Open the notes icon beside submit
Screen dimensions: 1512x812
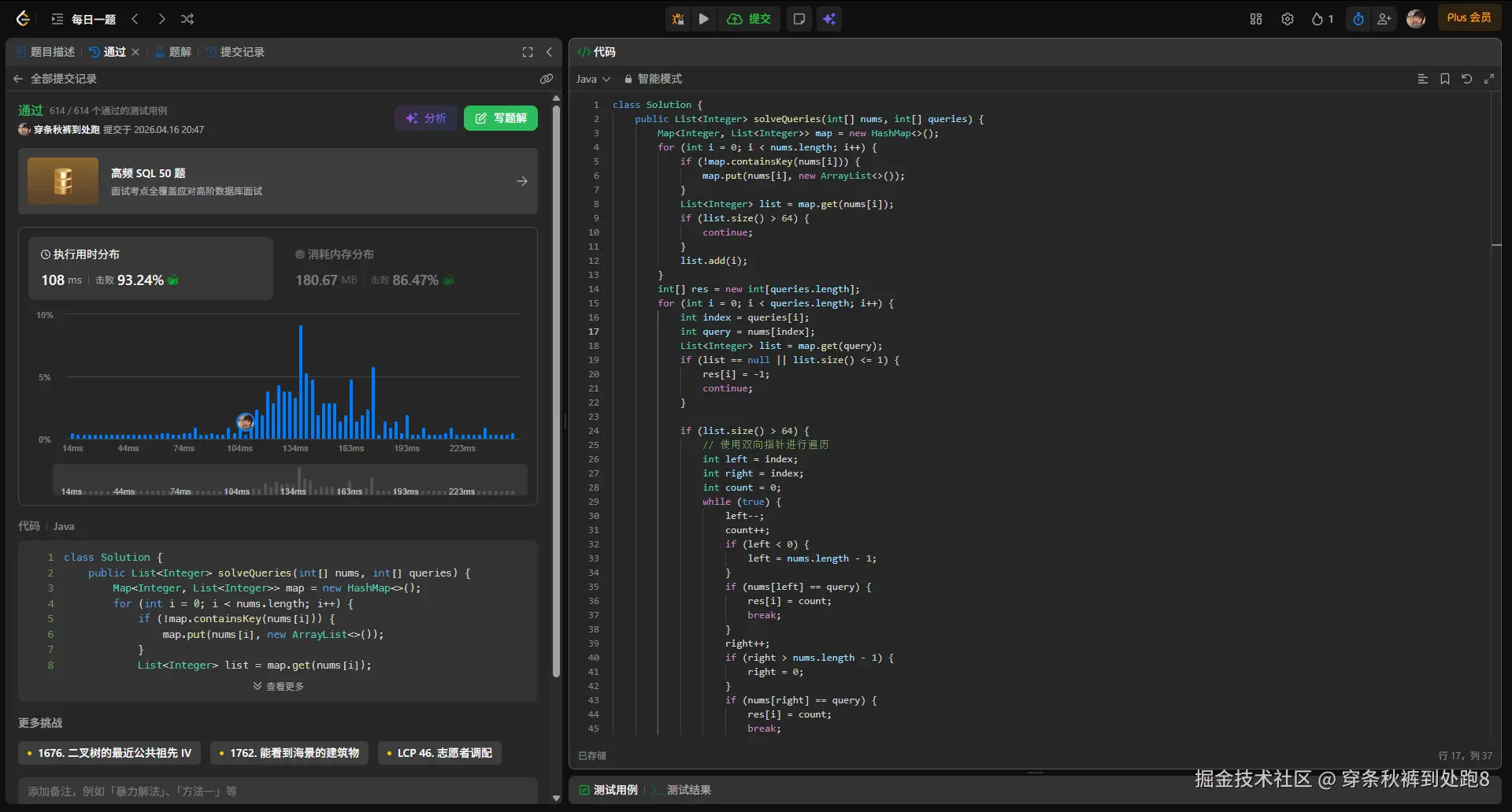coord(799,19)
